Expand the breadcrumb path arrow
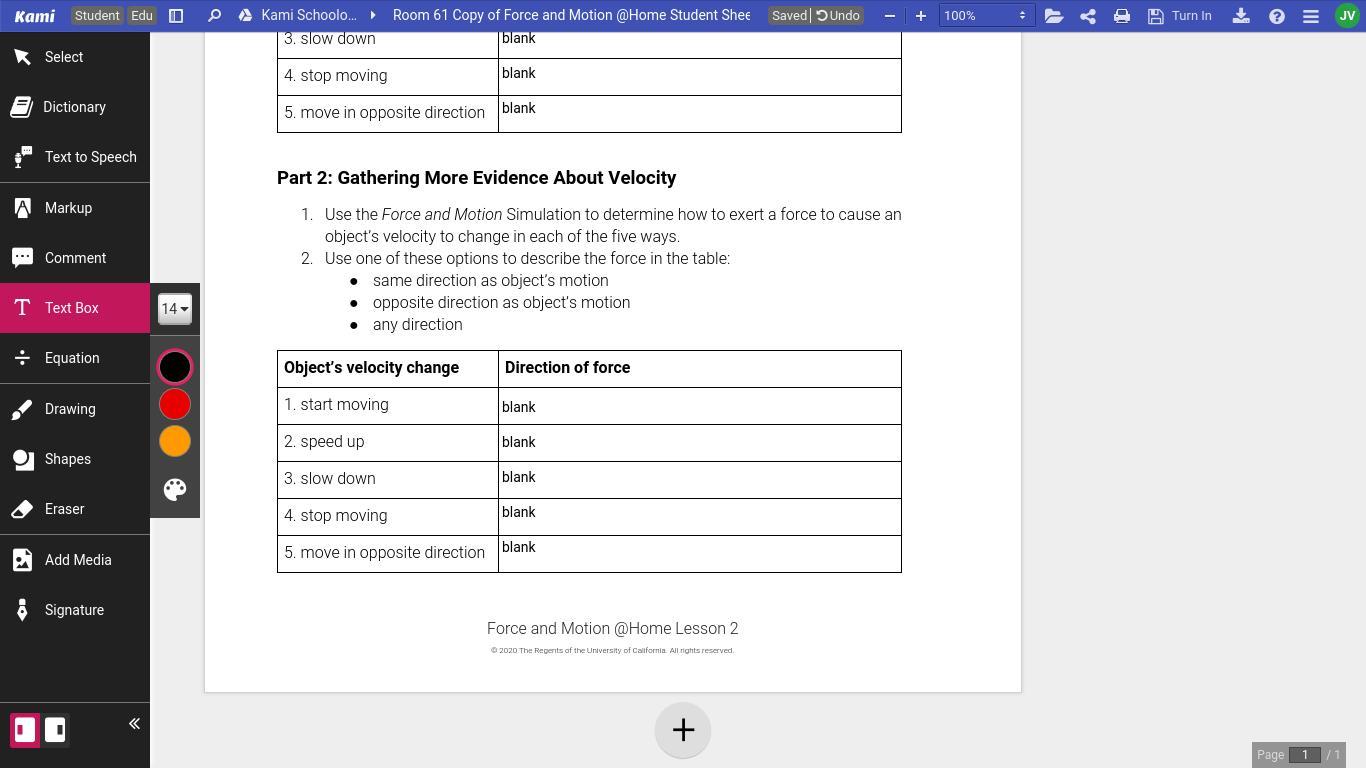The width and height of the screenshot is (1366, 768). (373, 16)
